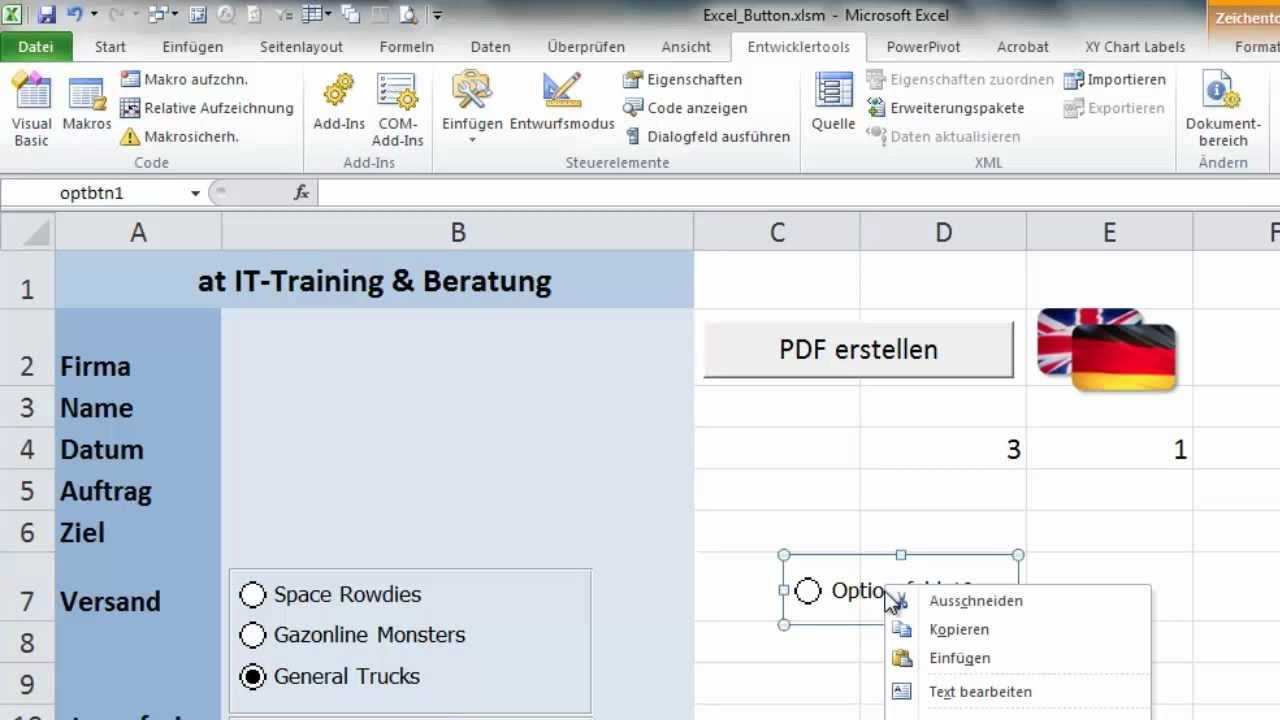Open the Visual Basic editor
This screenshot has width=1280, height=720.
(x=32, y=109)
